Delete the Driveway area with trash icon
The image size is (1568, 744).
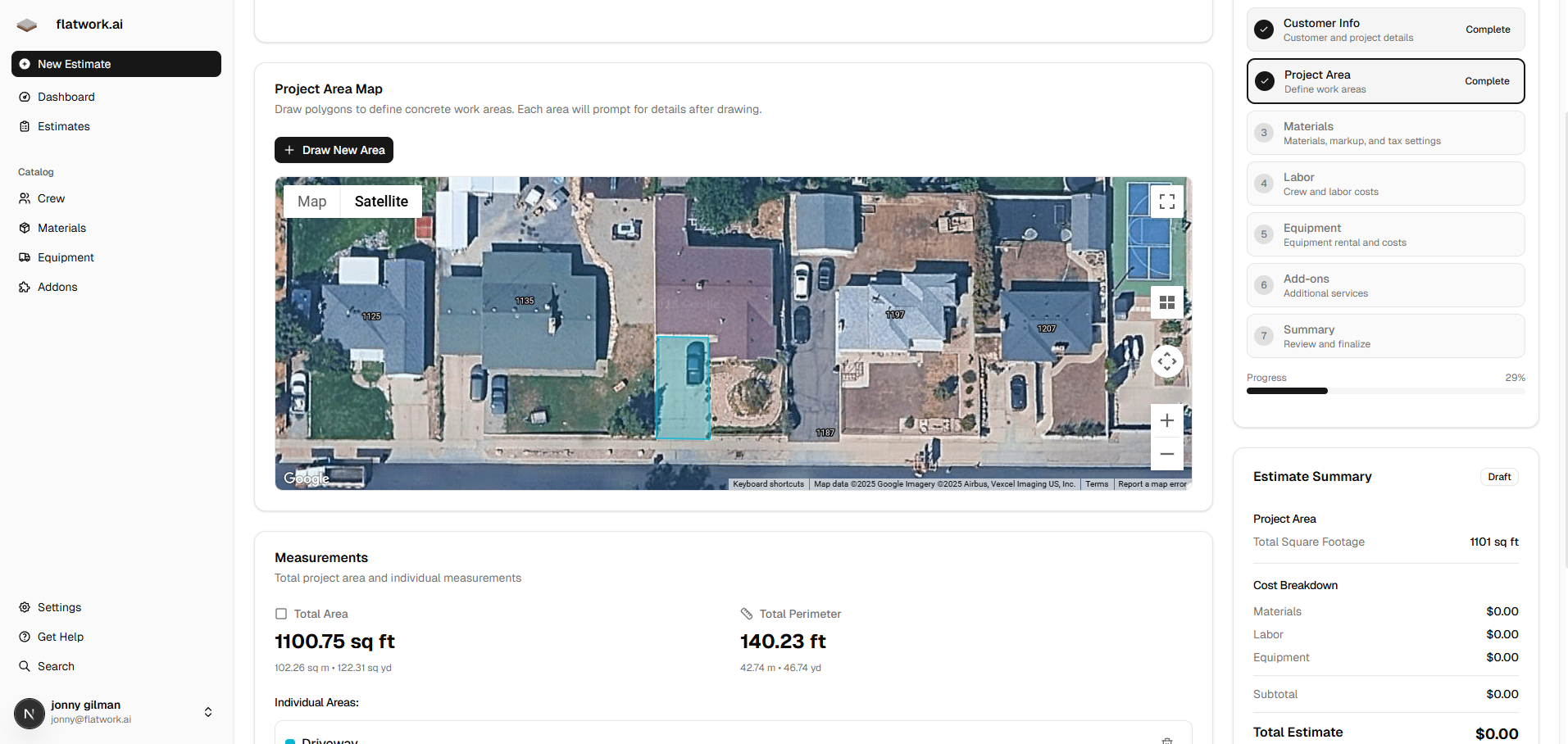pos(1166,740)
